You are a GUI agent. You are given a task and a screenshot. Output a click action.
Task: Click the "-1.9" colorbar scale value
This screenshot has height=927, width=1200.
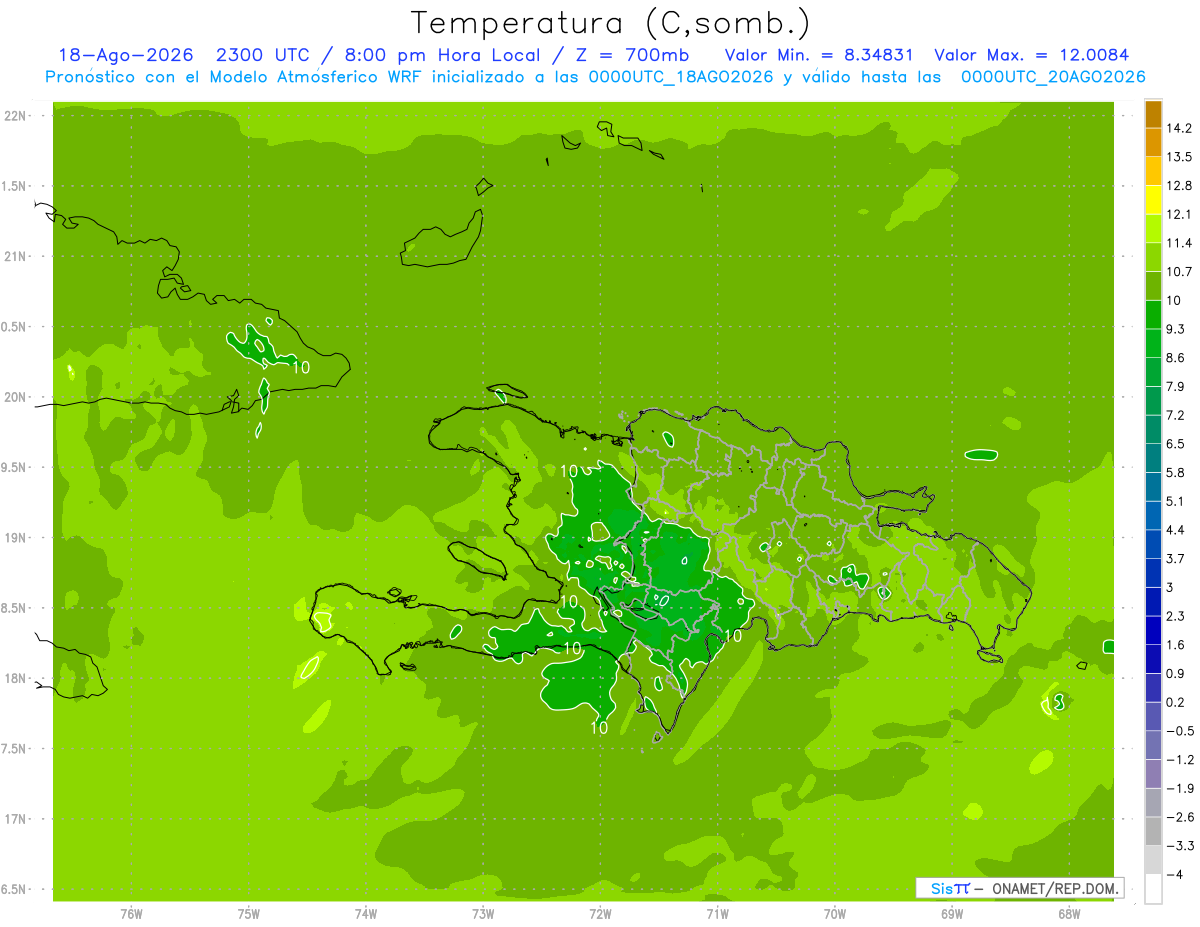pyautogui.click(x=1180, y=789)
